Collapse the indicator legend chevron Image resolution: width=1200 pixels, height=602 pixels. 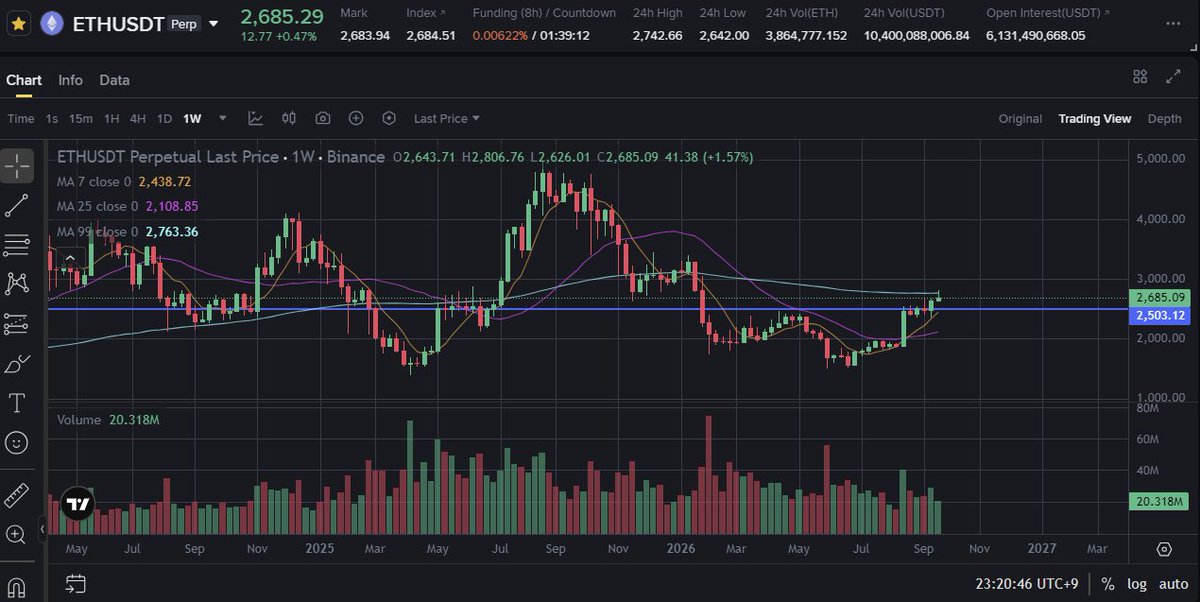tap(70, 258)
